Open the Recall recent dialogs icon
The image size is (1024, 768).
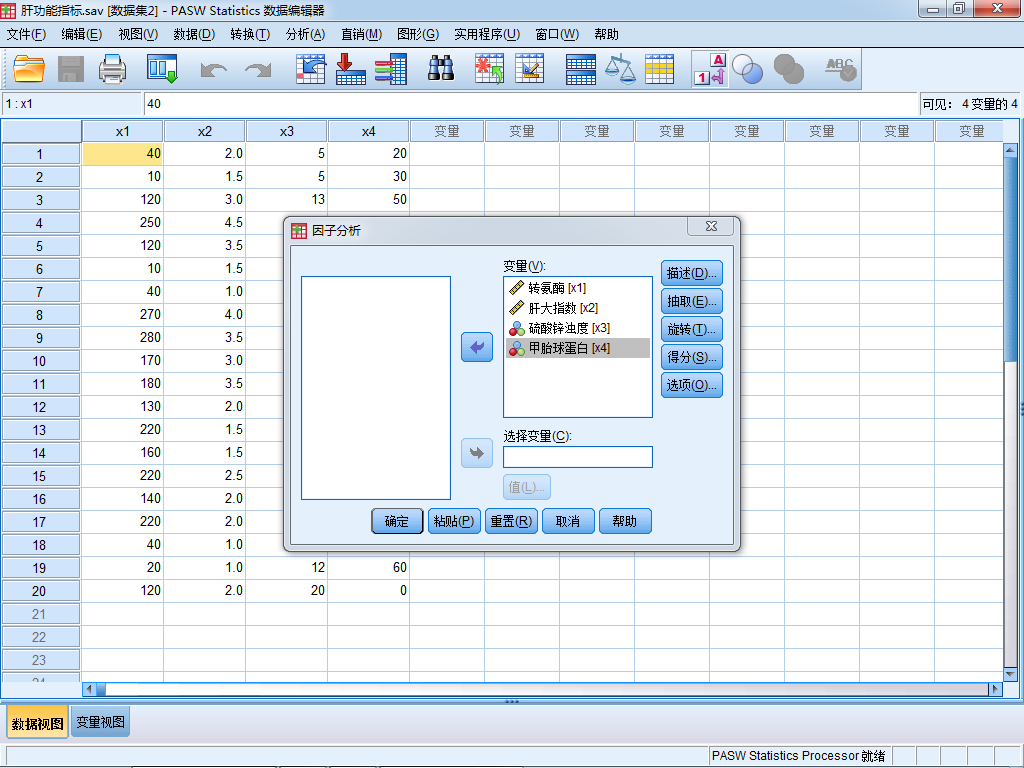click(162, 69)
